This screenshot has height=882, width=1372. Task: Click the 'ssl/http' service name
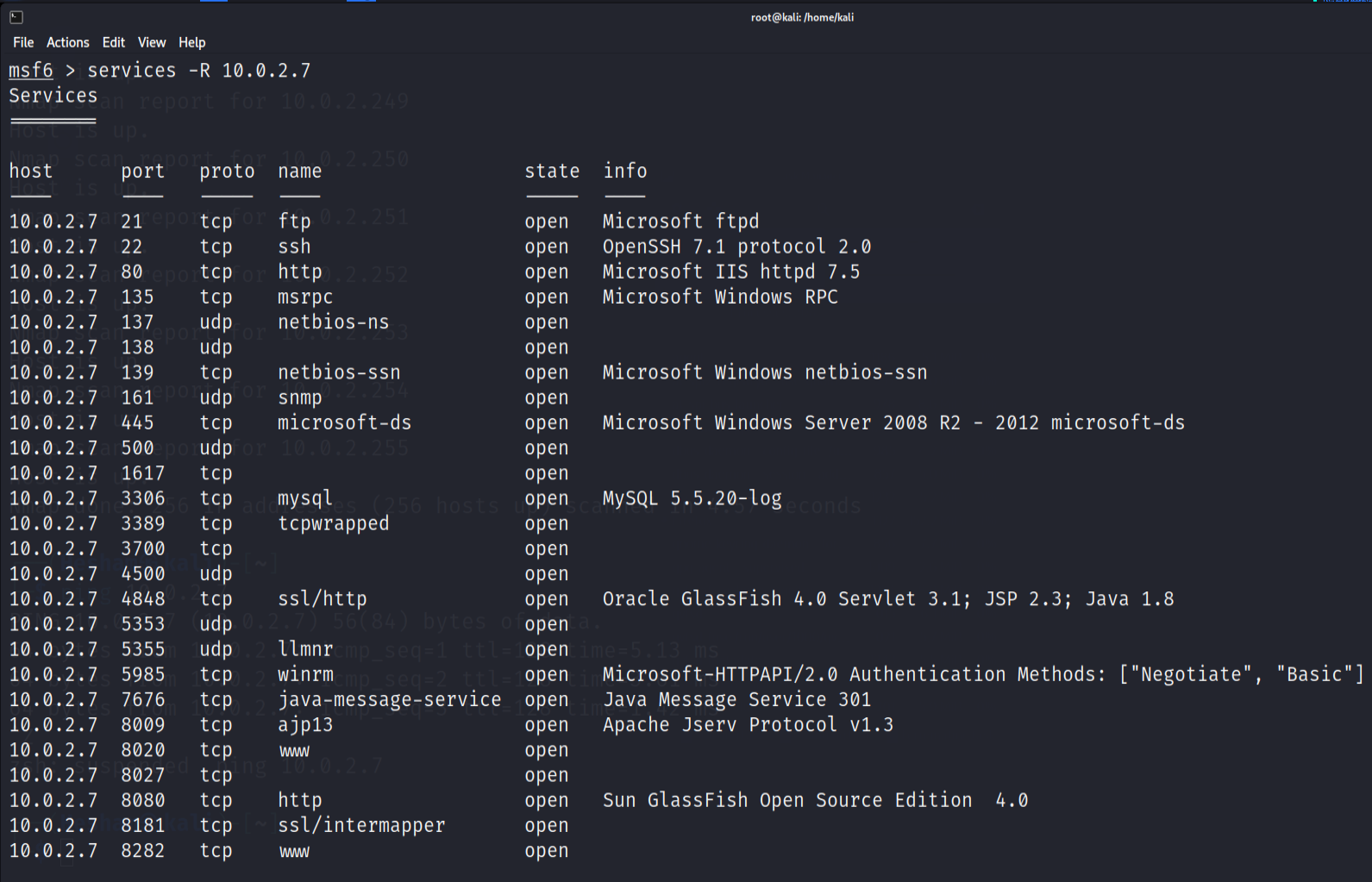323,599
